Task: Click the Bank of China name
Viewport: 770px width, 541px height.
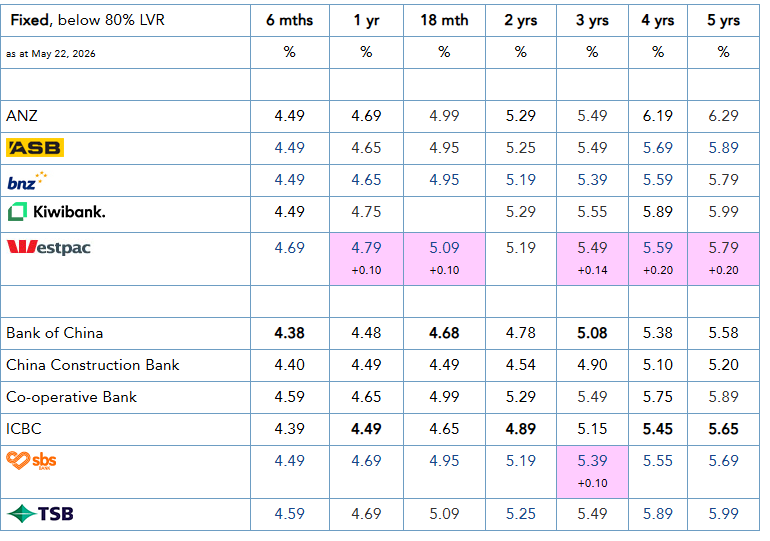Action: pos(55,333)
